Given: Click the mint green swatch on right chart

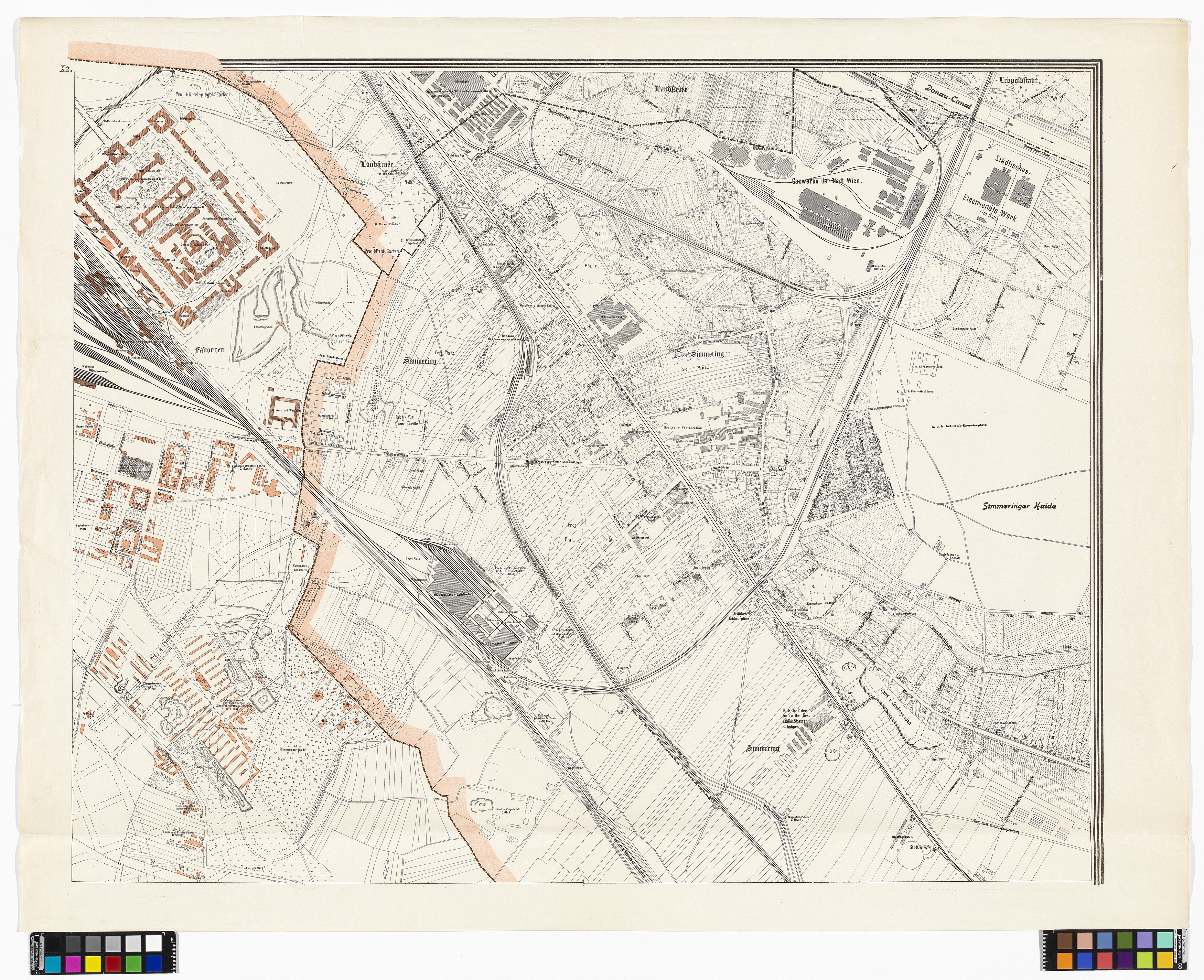Looking at the screenshot, I should click(1165, 940).
